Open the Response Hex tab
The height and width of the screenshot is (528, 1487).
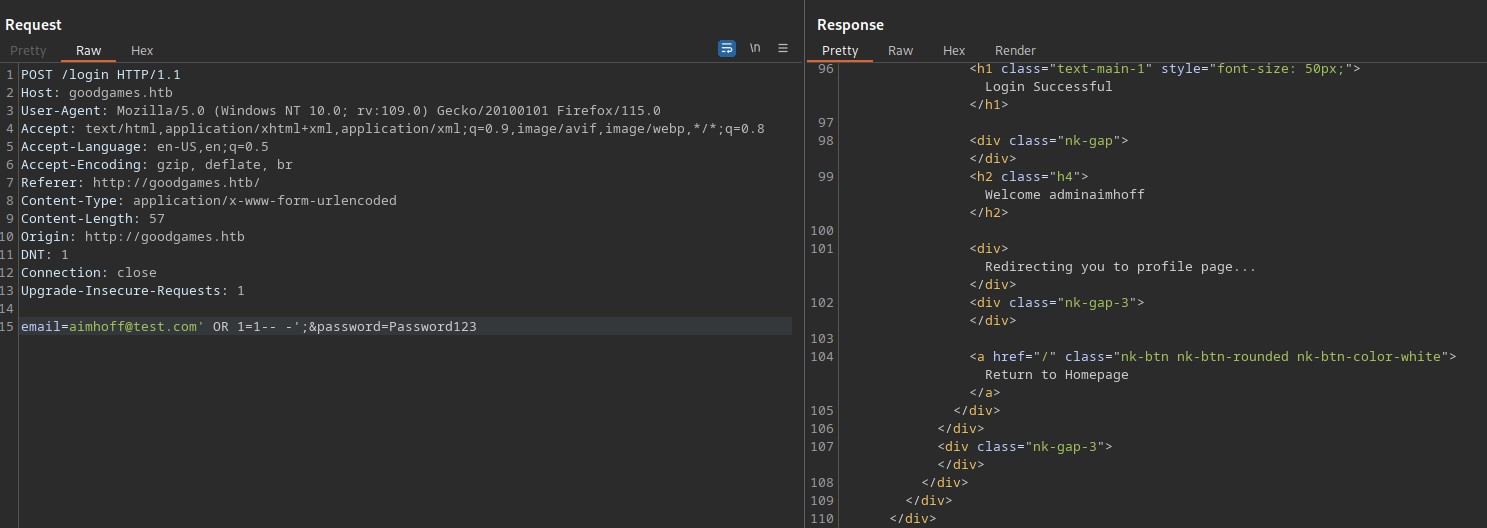pyautogui.click(x=954, y=50)
